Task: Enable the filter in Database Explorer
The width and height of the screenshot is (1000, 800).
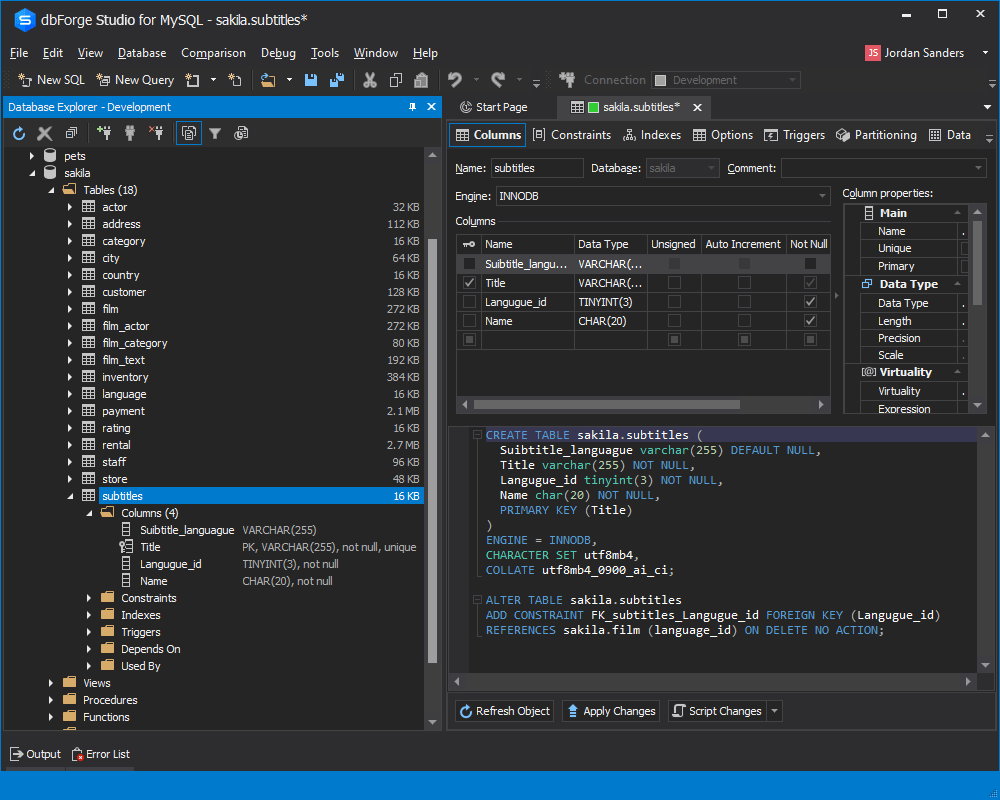Action: pos(216,133)
